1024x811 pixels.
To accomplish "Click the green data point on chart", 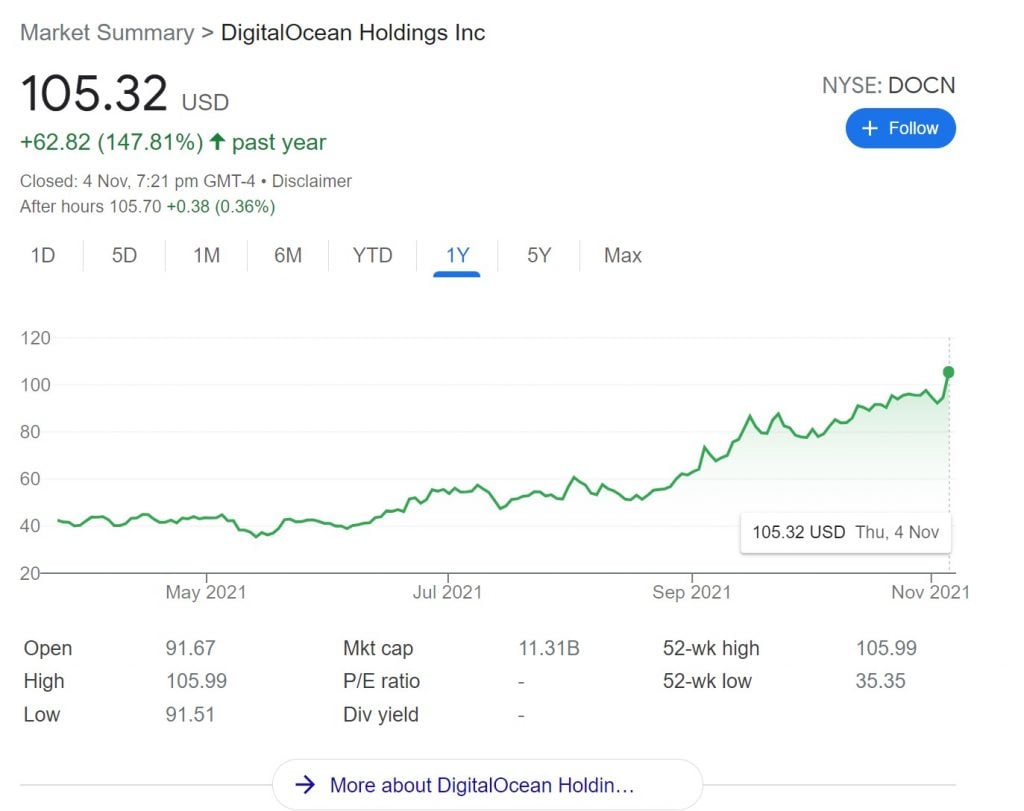I will coord(948,372).
